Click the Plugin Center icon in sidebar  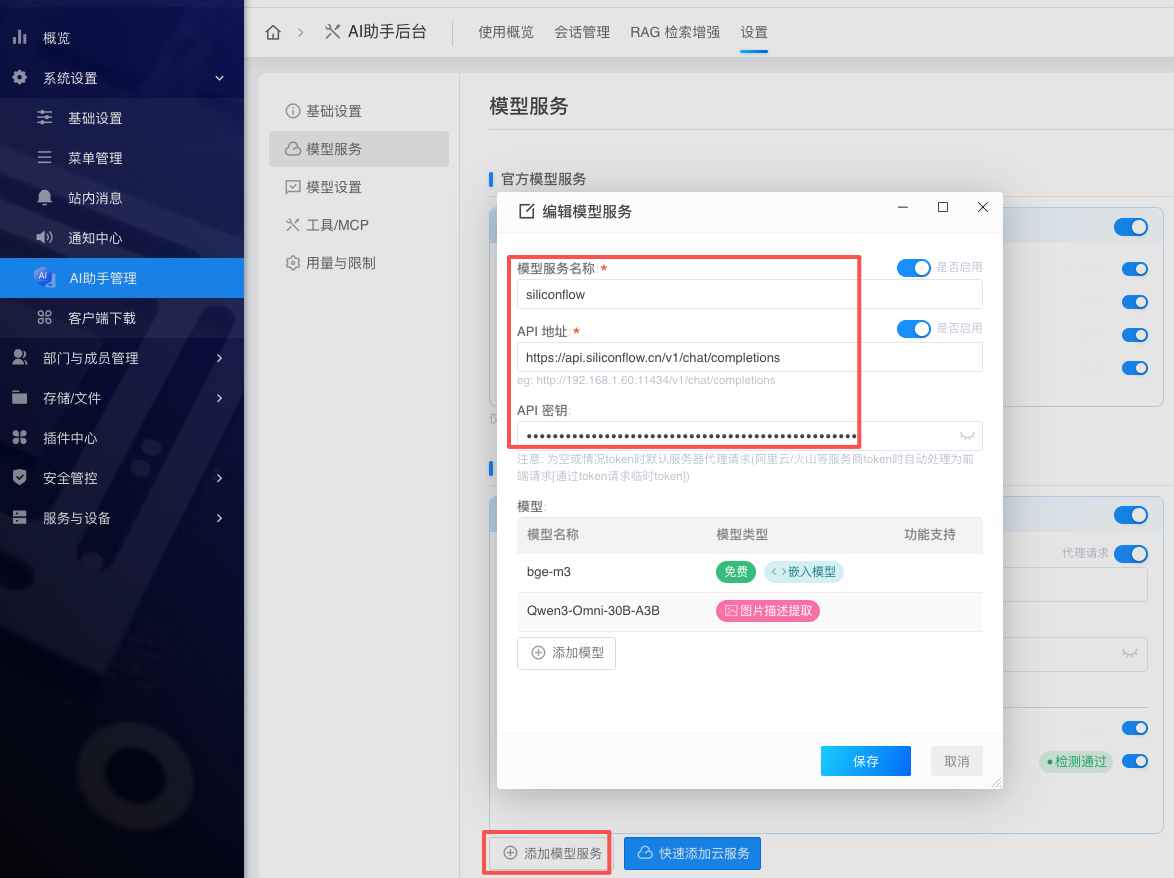[19, 438]
